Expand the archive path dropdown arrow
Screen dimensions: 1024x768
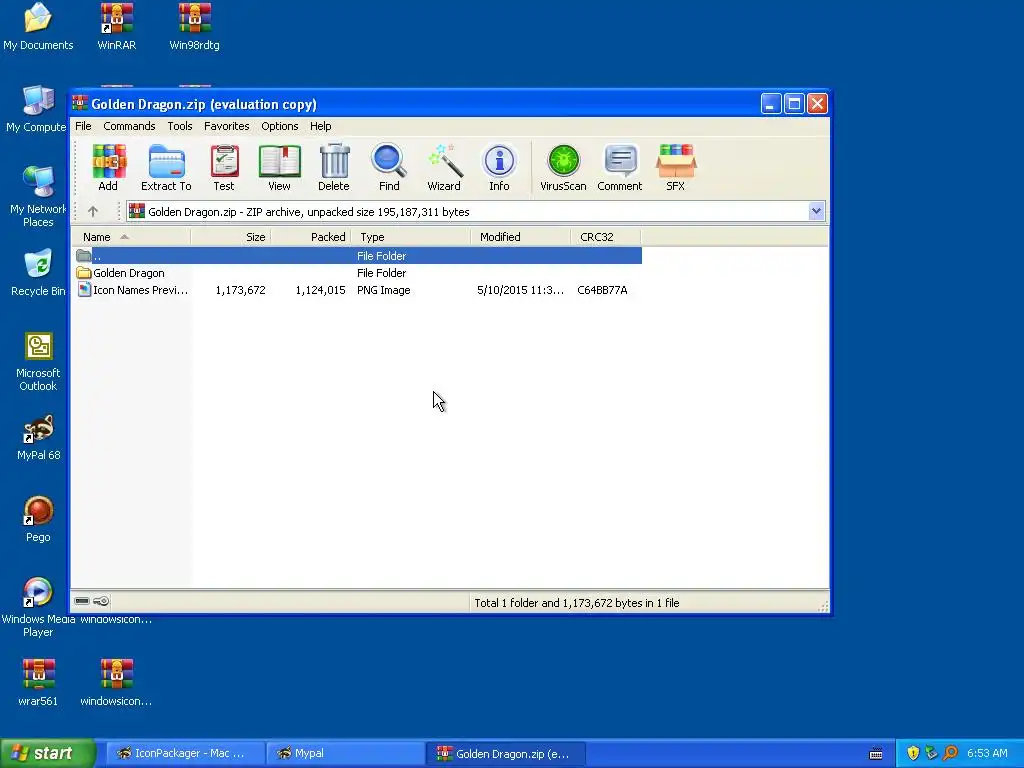(816, 211)
